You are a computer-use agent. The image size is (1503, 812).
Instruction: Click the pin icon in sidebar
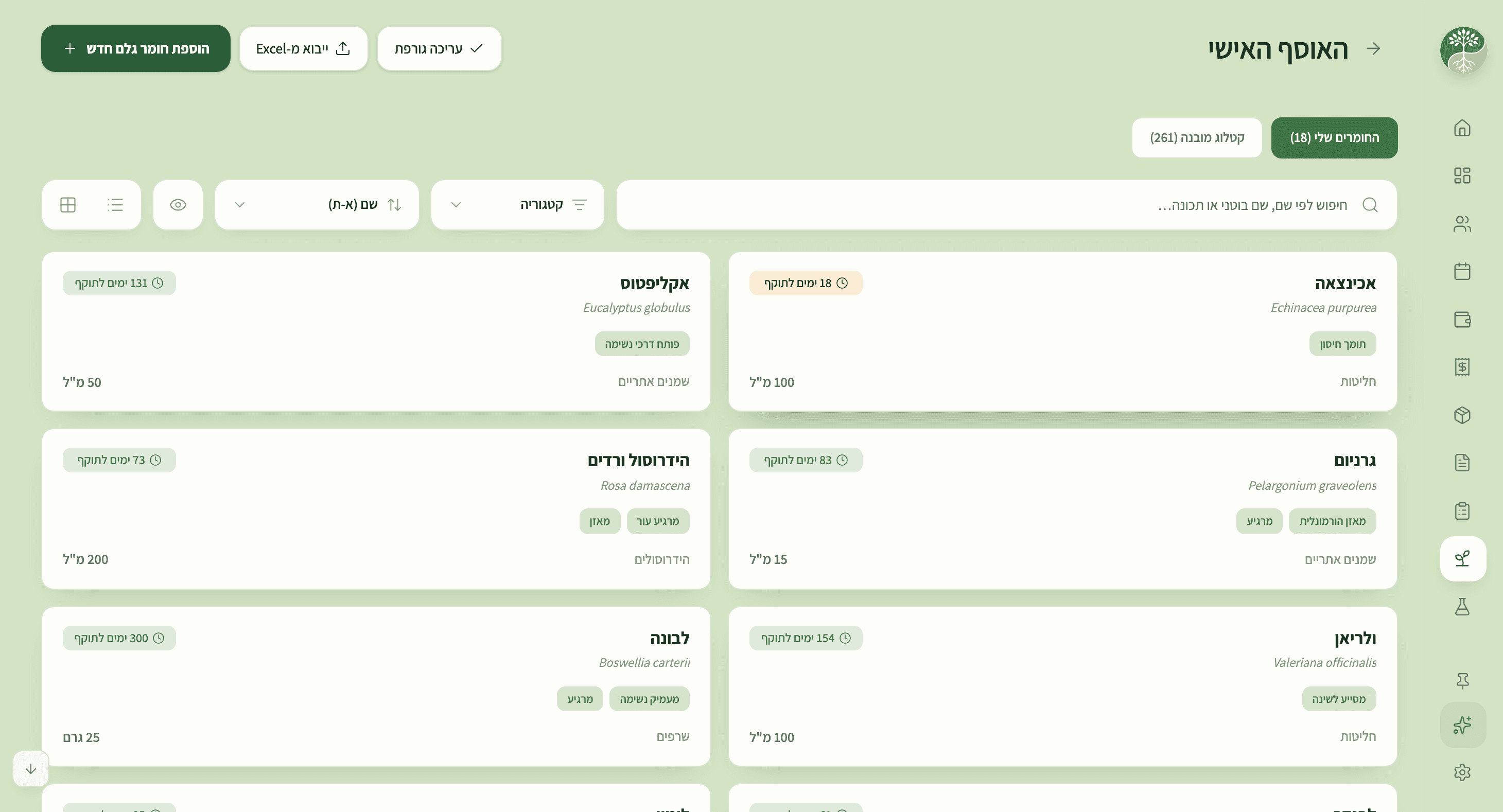click(1462, 680)
